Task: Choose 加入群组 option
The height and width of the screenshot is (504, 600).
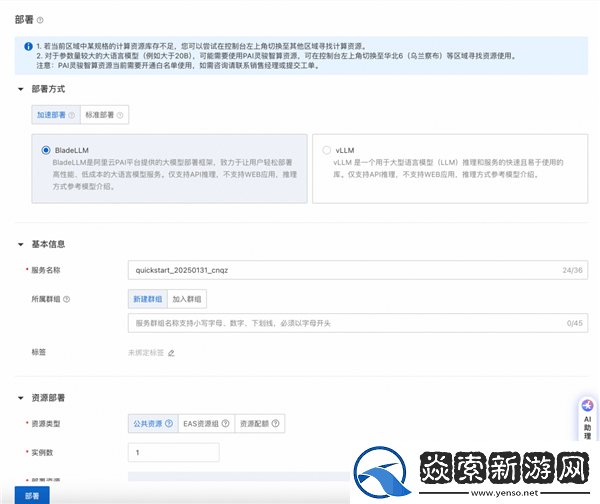Action: pos(187,299)
